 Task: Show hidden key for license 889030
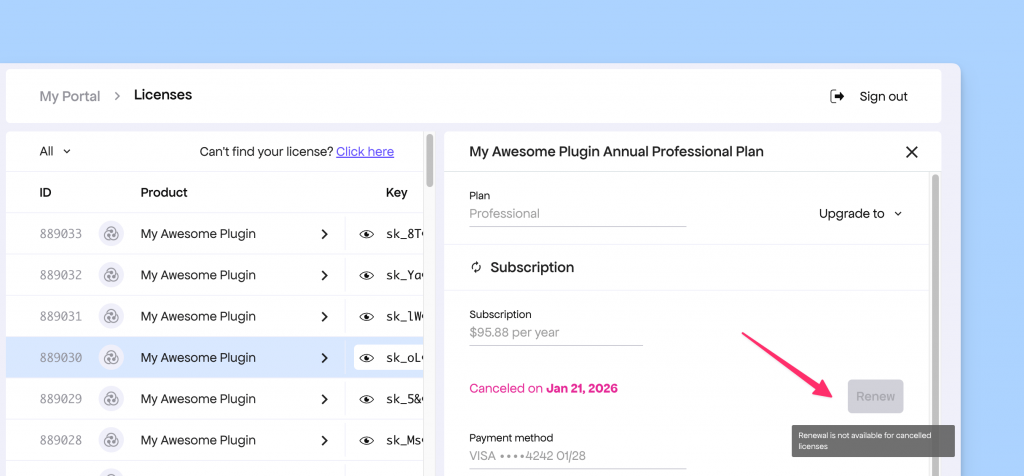(366, 358)
